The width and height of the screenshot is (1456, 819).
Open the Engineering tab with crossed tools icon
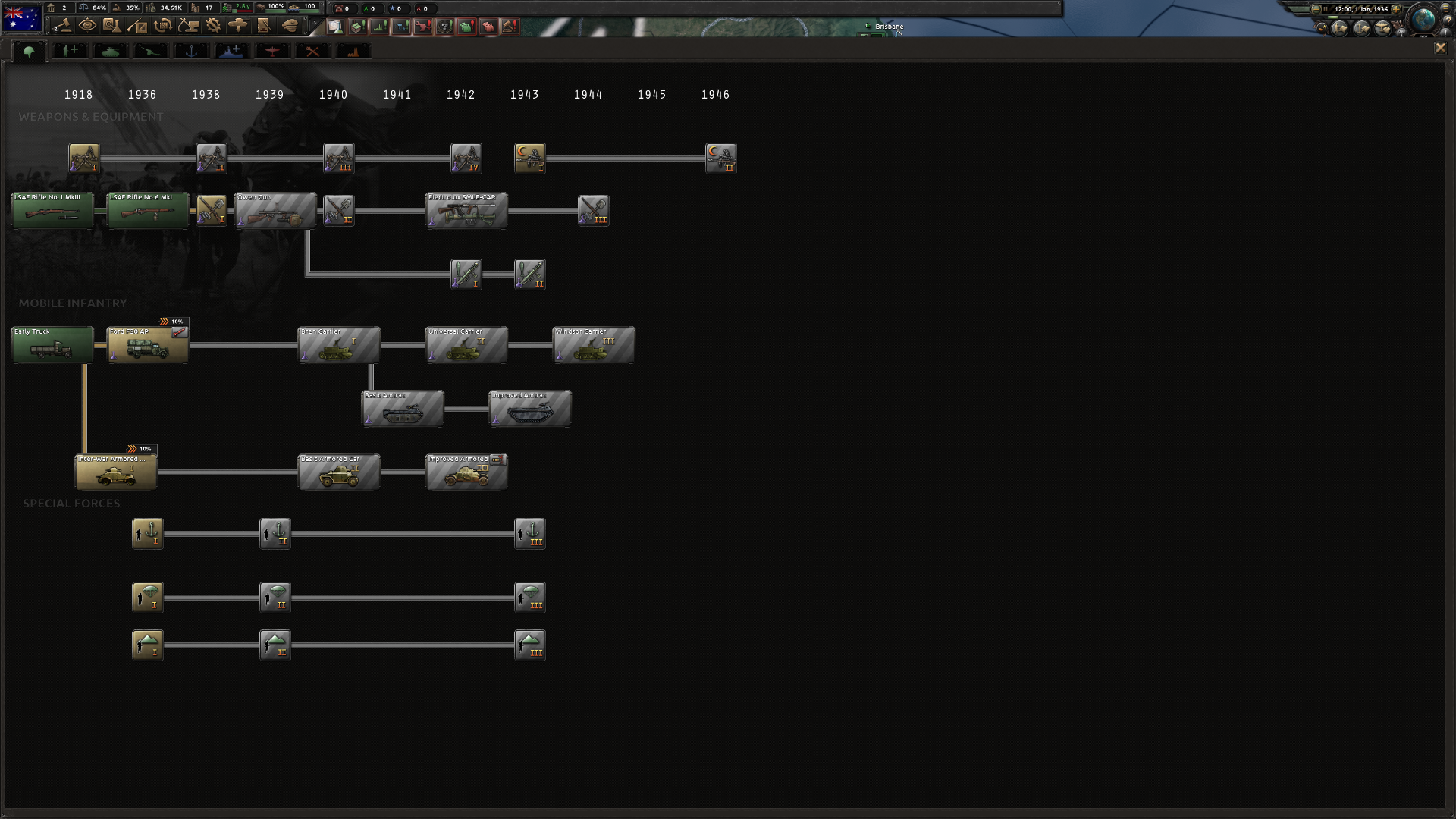312,51
